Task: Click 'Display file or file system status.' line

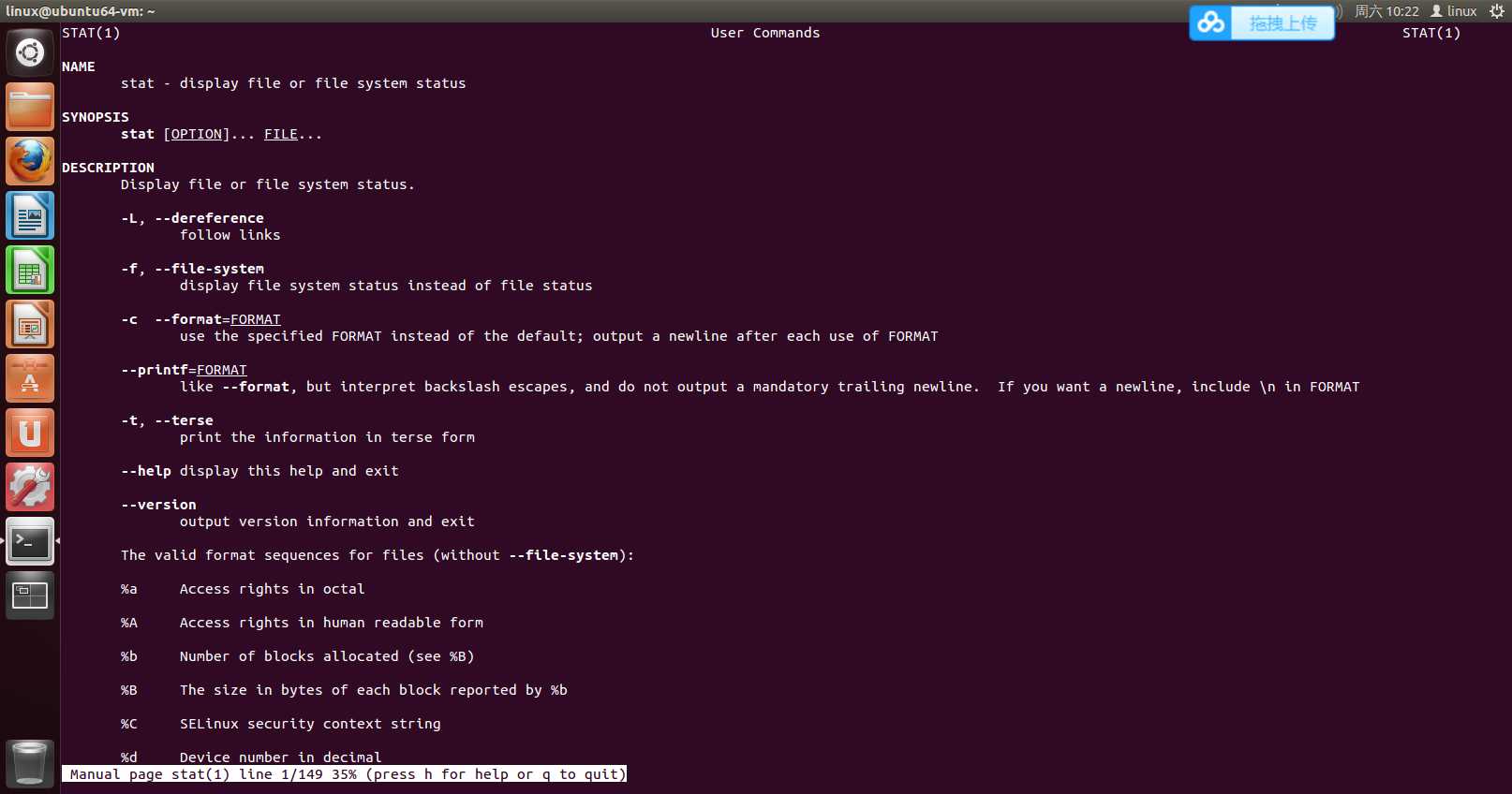Action: pyautogui.click(x=268, y=184)
